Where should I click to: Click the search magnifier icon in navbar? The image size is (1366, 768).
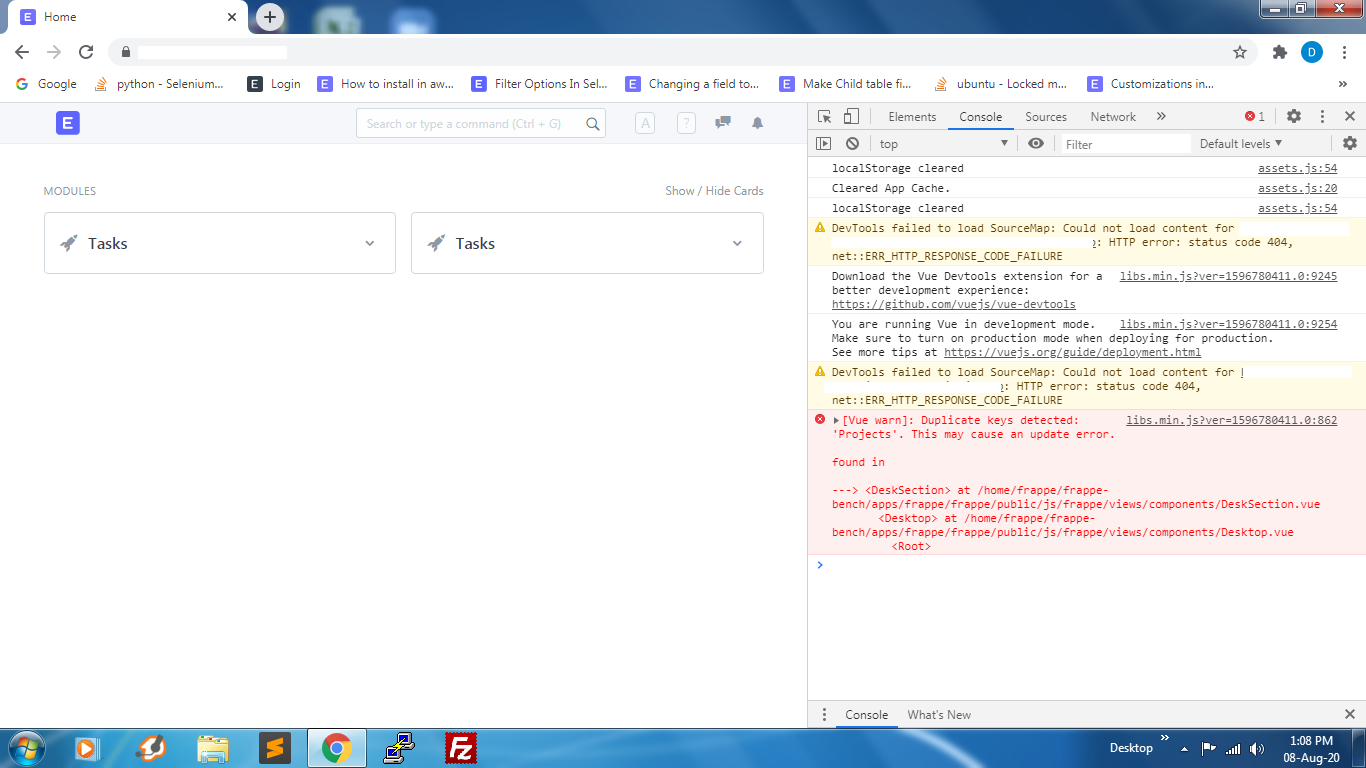coord(593,124)
